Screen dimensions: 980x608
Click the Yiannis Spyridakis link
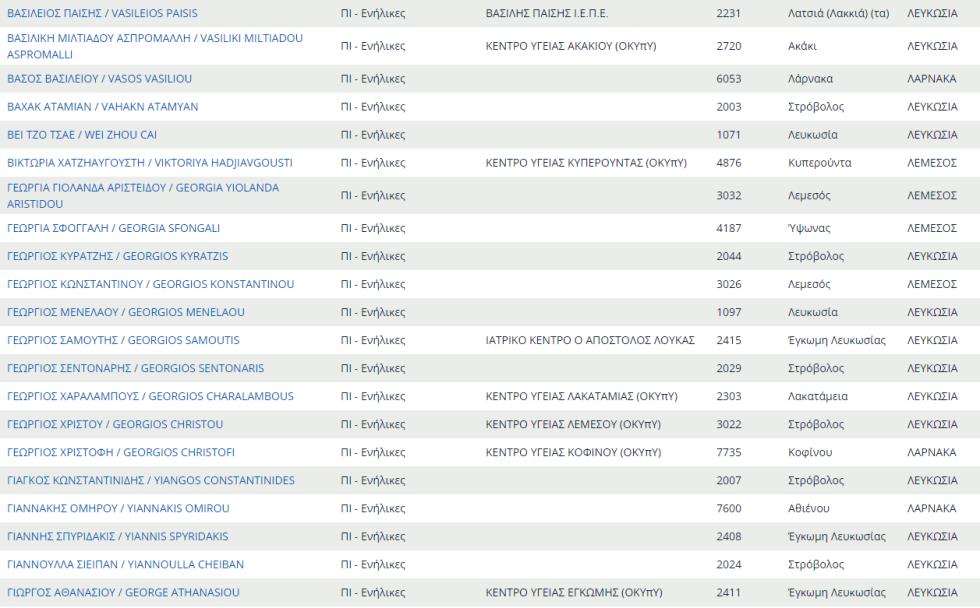(117, 536)
